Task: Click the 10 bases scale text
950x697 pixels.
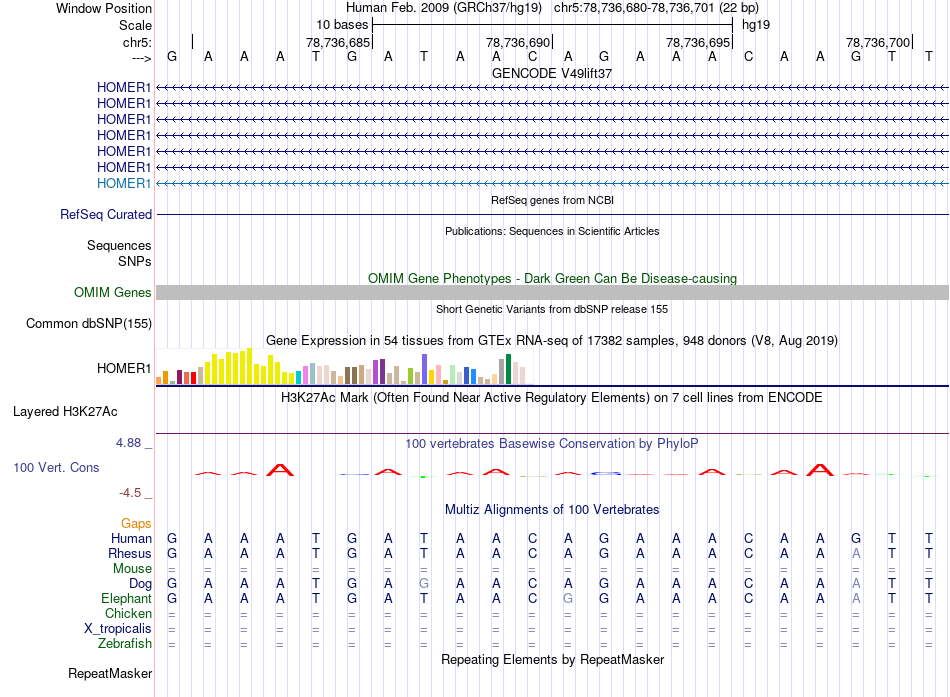Action: (342, 25)
